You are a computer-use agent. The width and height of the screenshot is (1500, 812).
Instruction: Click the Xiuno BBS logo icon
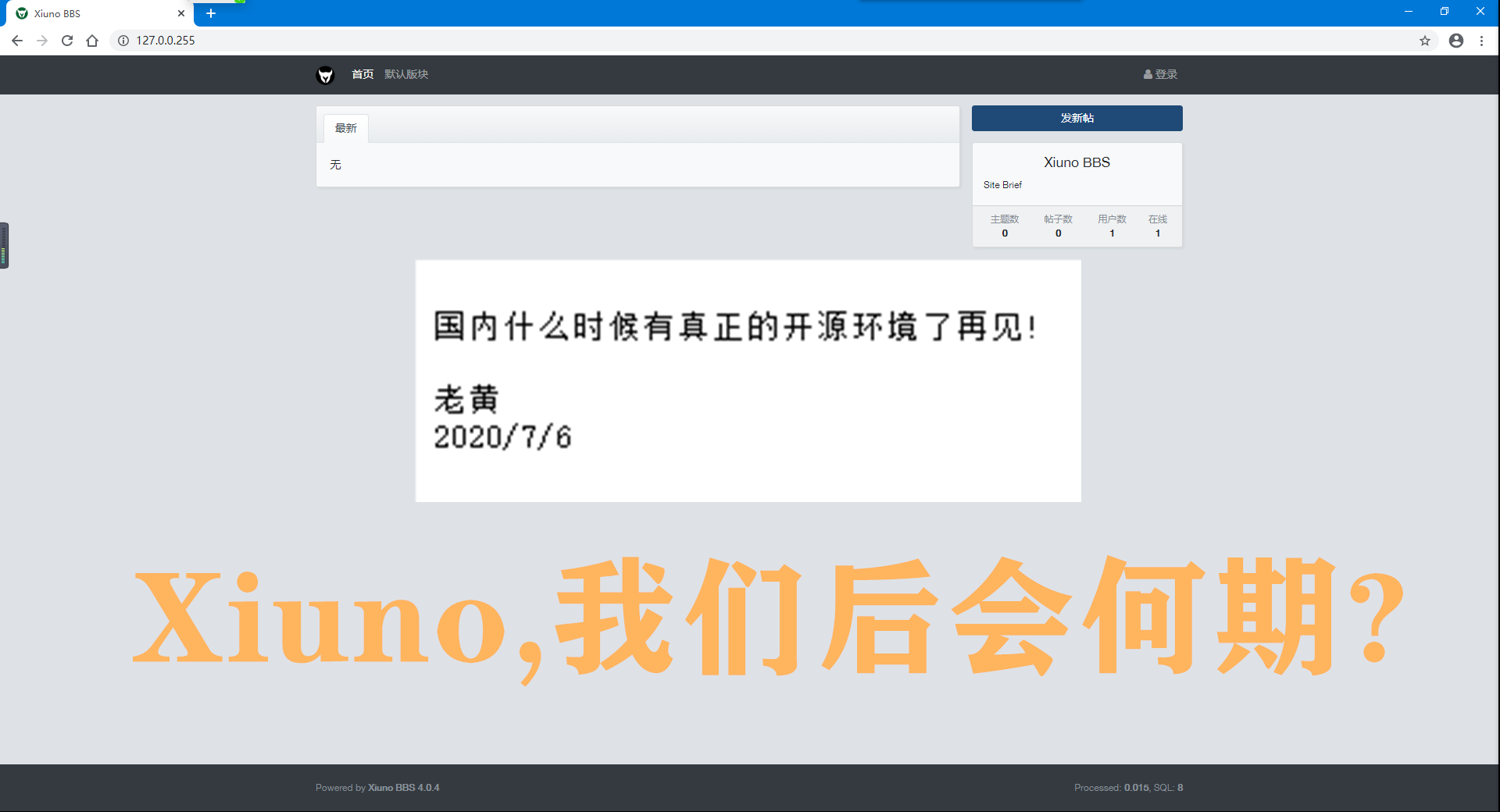click(325, 75)
